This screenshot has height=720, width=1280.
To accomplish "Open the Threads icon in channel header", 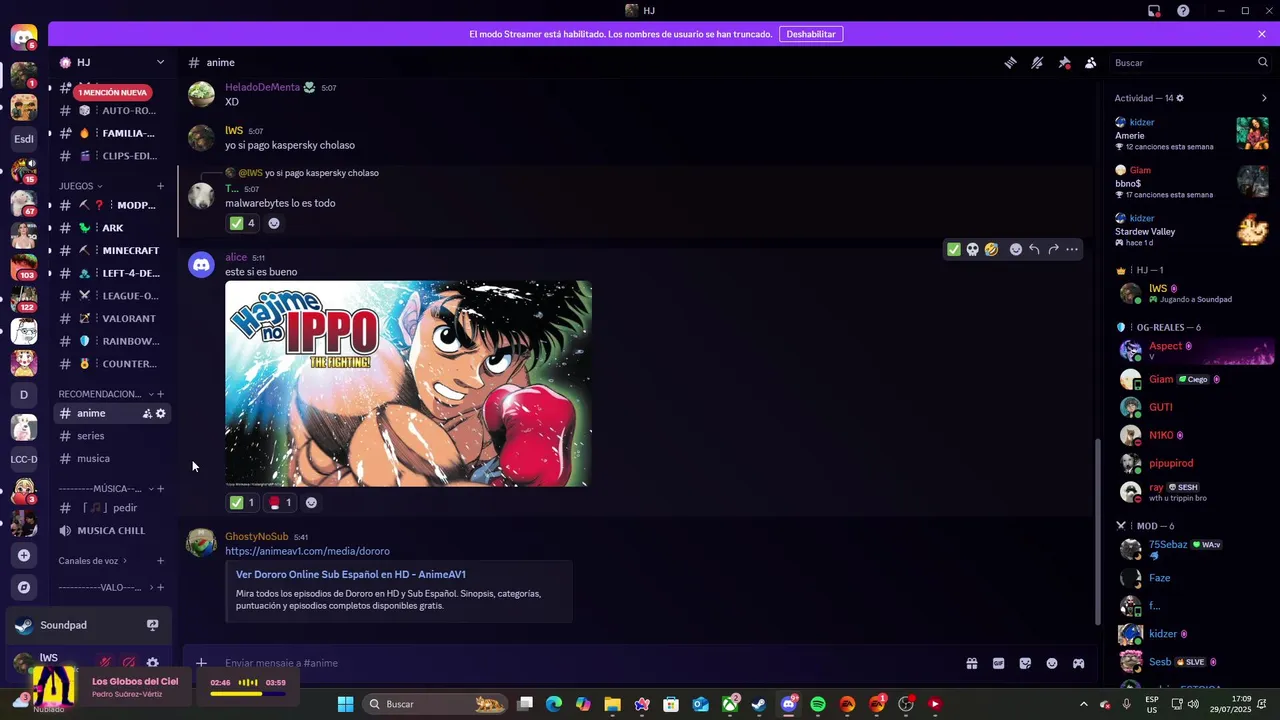I will 1010,62.
